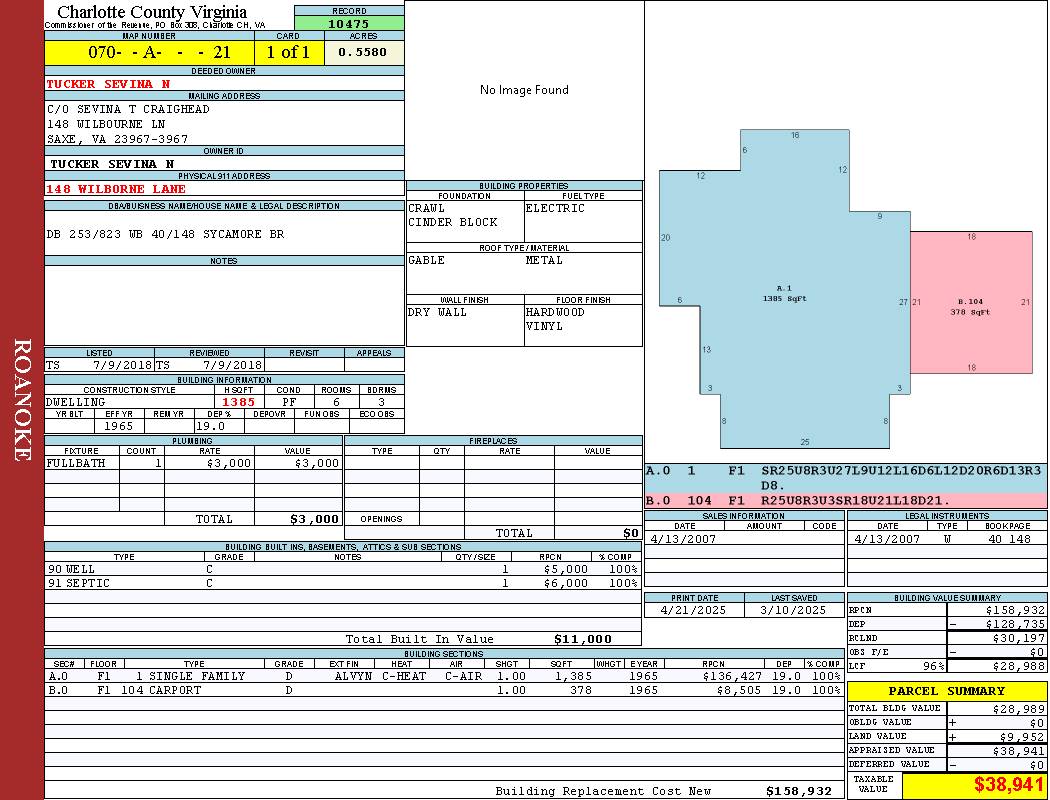Click the "1 of 1" card indicator
This screenshot has width=1050, height=800.
pos(288,52)
